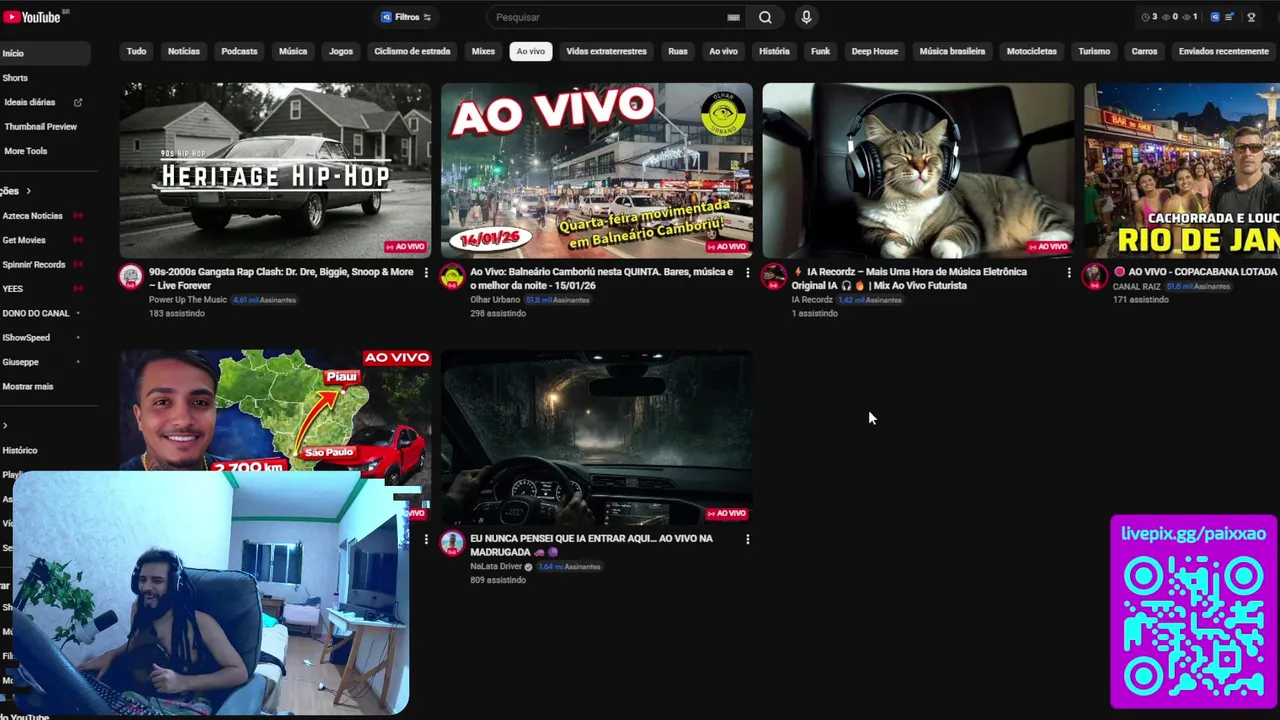
Task: Open 'EU NUNCA PENSEI QUE IA ENTRAR AQUI' title
Action: coord(591,545)
